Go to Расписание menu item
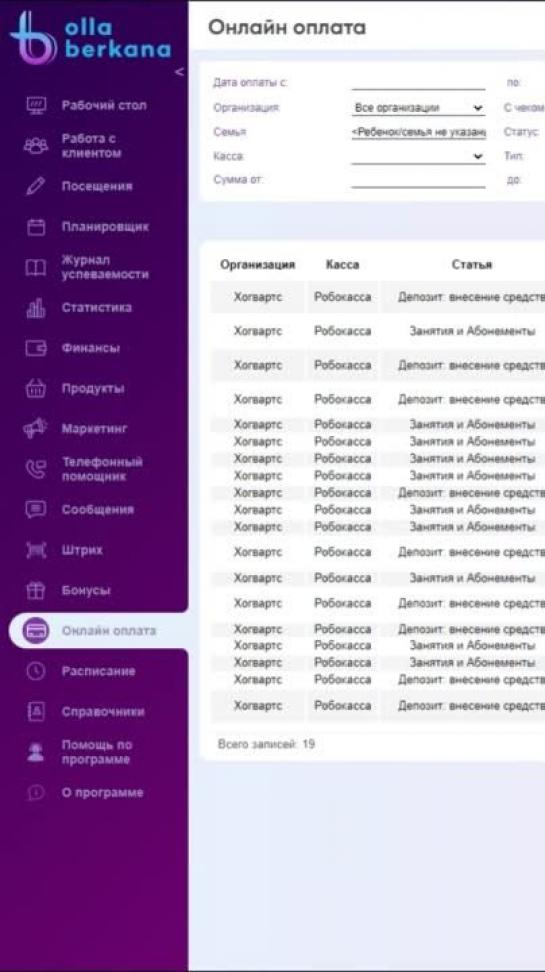This screenshot has height=972, width=545. click(x=99, y=671)
